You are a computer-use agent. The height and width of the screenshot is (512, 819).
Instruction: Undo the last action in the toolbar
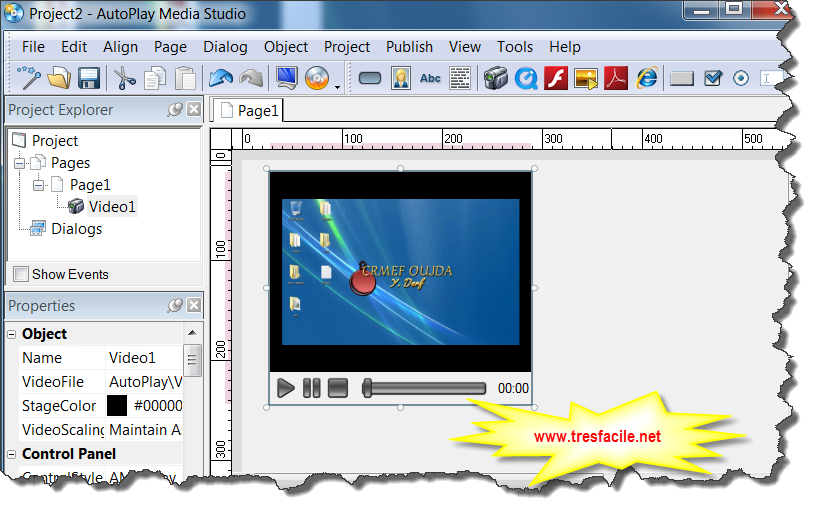coord(220,78)
